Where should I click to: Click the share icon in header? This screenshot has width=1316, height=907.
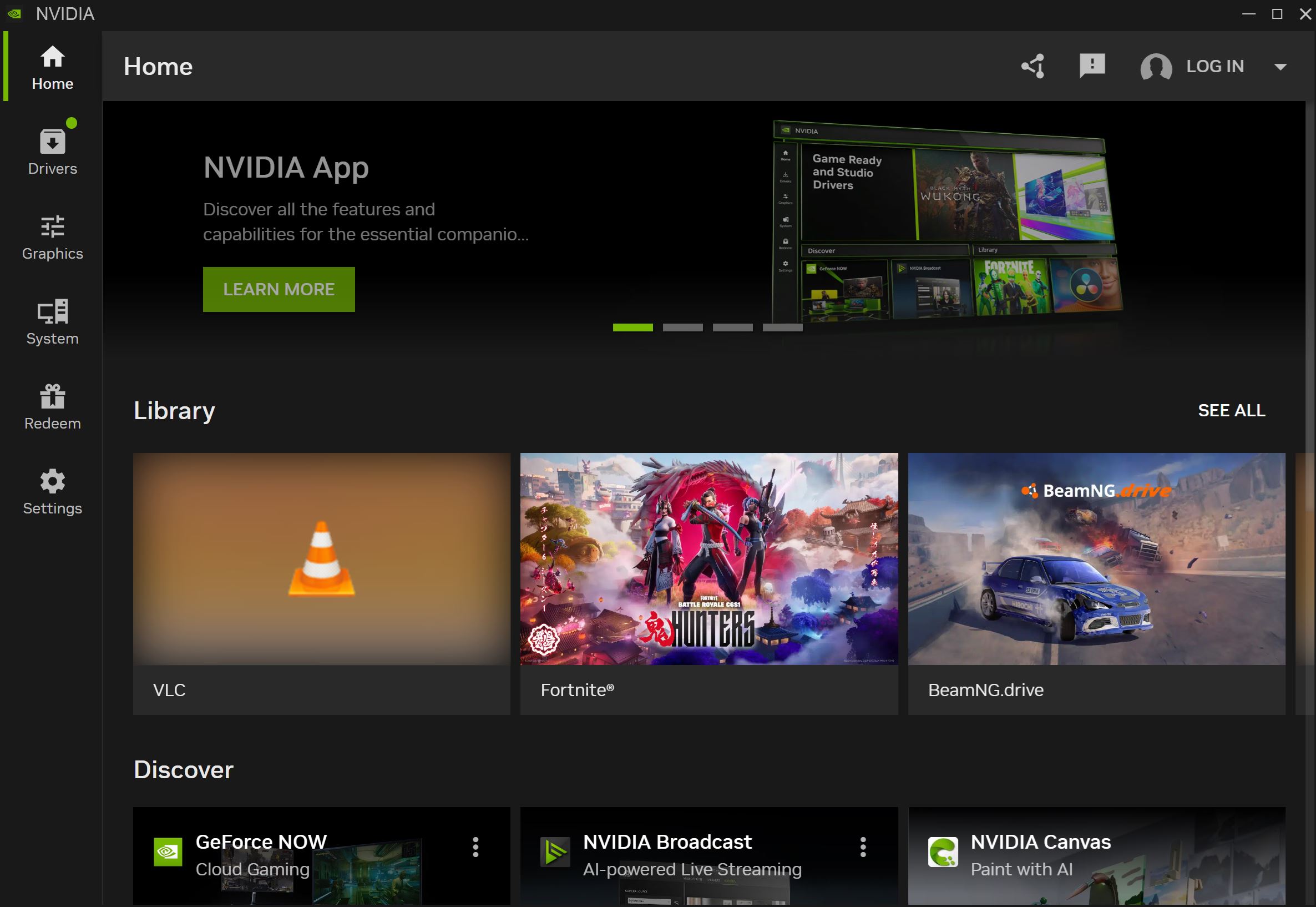[x=1032, y=67]
